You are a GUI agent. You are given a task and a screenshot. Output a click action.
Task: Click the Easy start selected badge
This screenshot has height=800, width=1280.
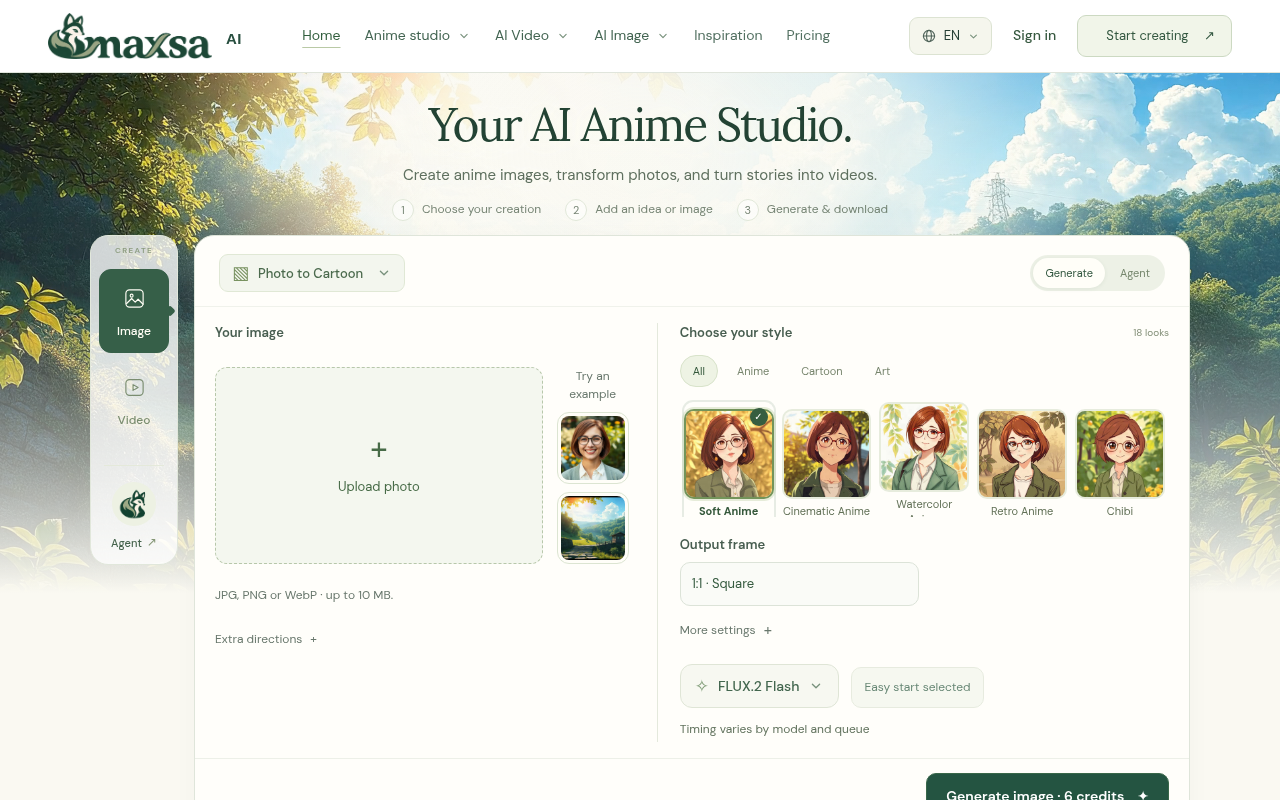tap(917, 687)
